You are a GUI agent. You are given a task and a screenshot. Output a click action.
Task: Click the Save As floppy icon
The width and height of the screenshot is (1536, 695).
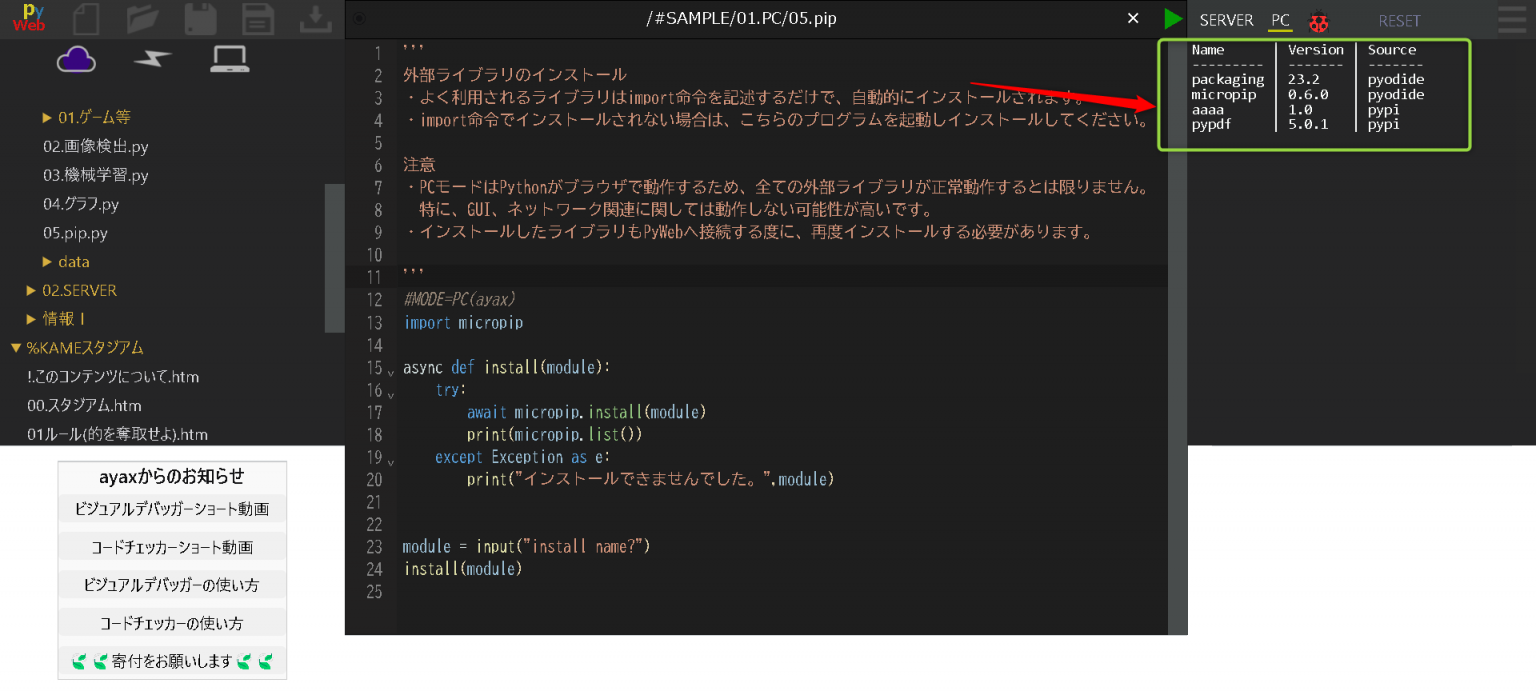258,18
